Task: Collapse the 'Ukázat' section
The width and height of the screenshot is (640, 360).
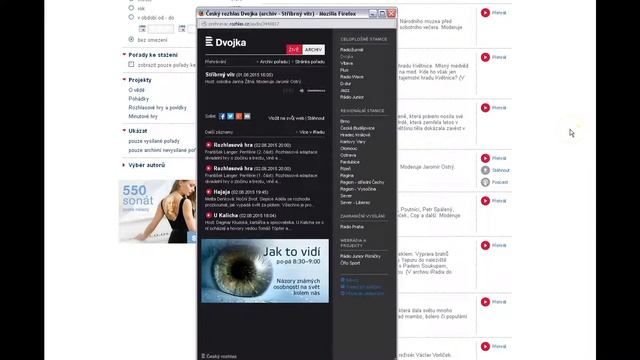Action: pos(124,131)
